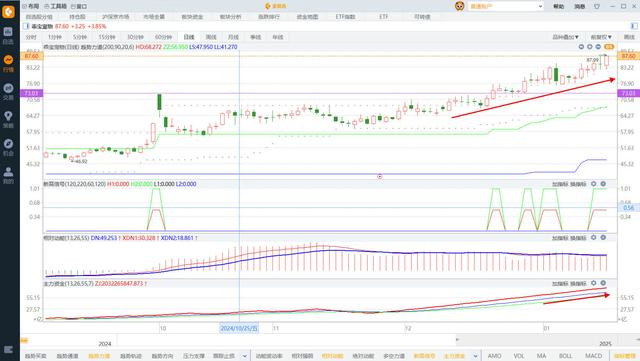This screenshot has height=361, width=640.
Task: Open gear settings of the 主力资金 fund panel
Action: [x=593, y=283]
